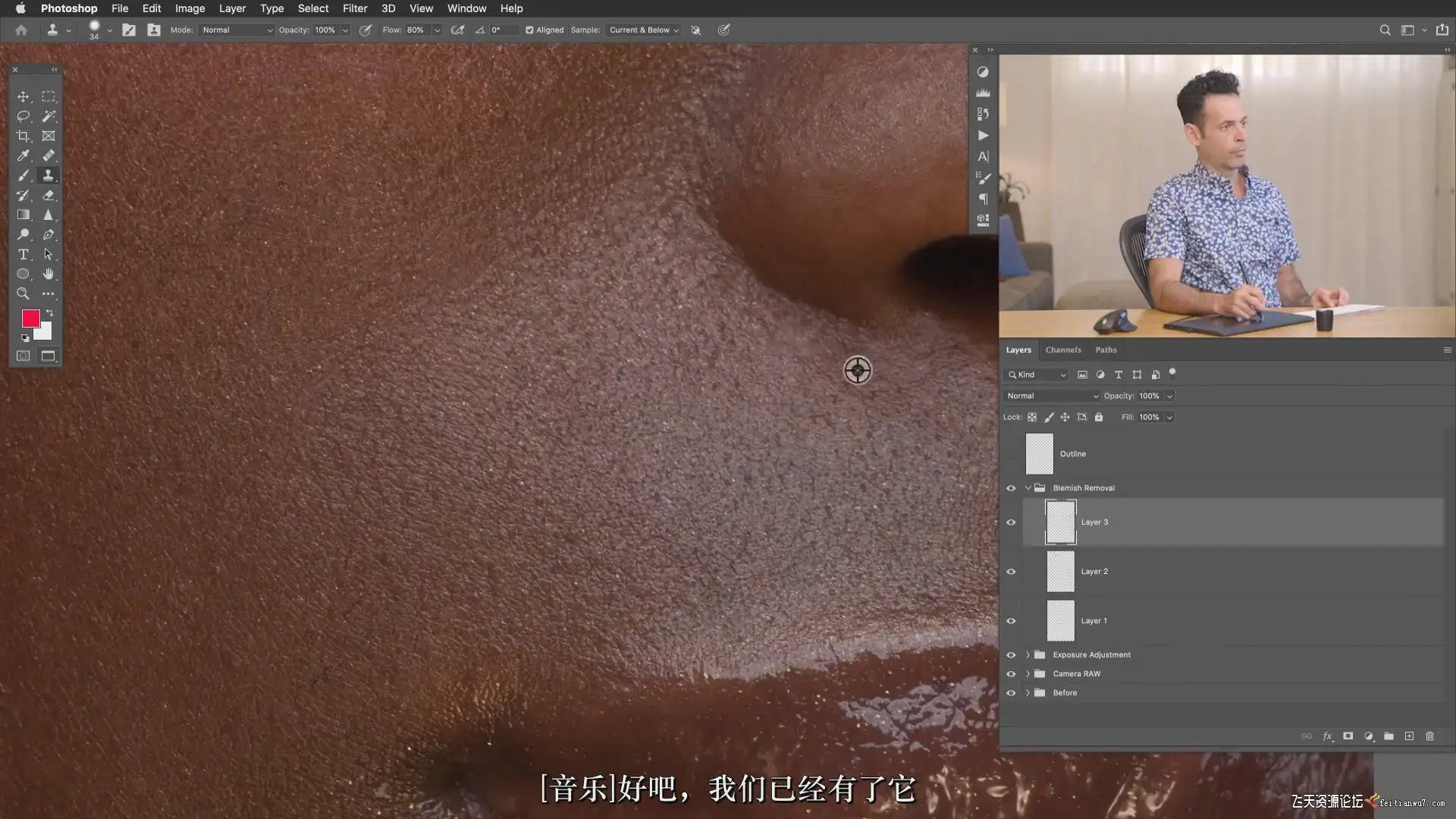Click the Flow percentage input field
The width and height of the screenshot is (1456, 819).
click(x=417, y=30)
